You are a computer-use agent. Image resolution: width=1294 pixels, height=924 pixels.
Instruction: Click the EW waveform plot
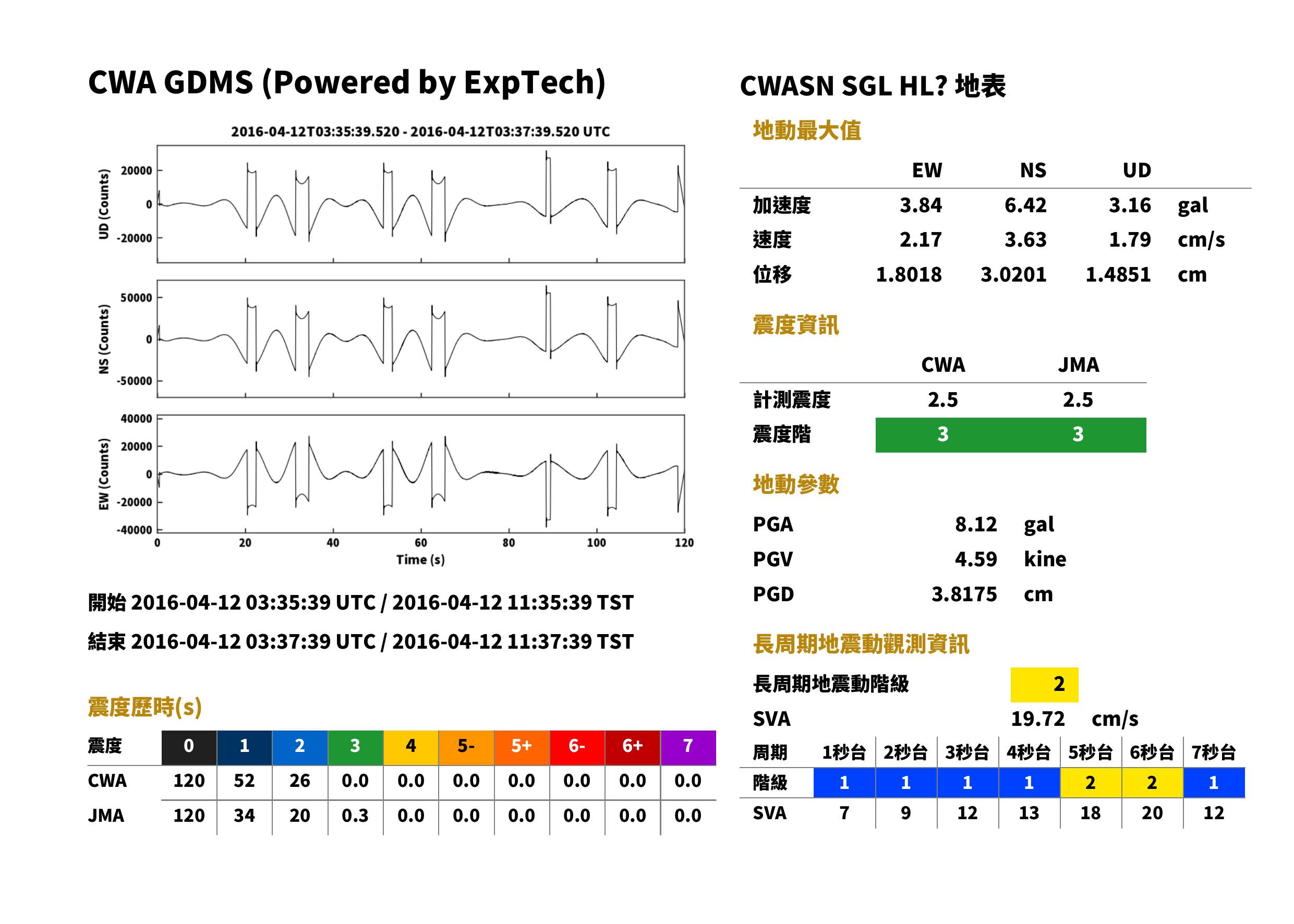pos(420,473)
